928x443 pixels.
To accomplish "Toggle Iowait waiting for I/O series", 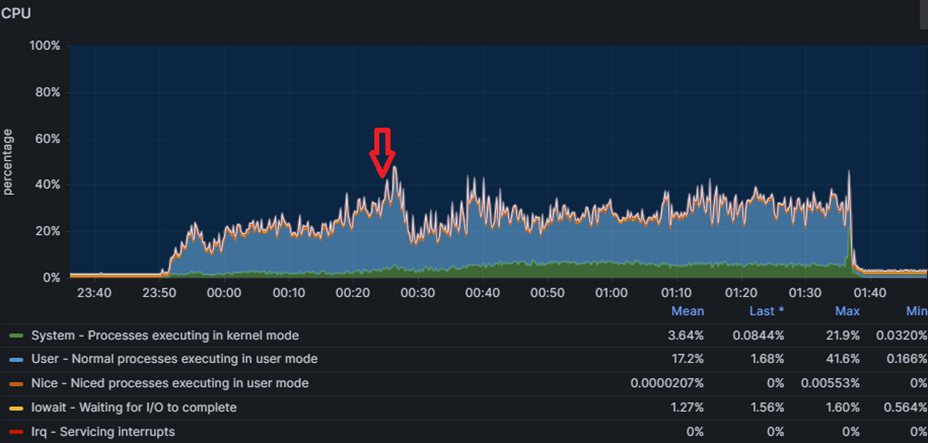I will (x=134, y=408).
